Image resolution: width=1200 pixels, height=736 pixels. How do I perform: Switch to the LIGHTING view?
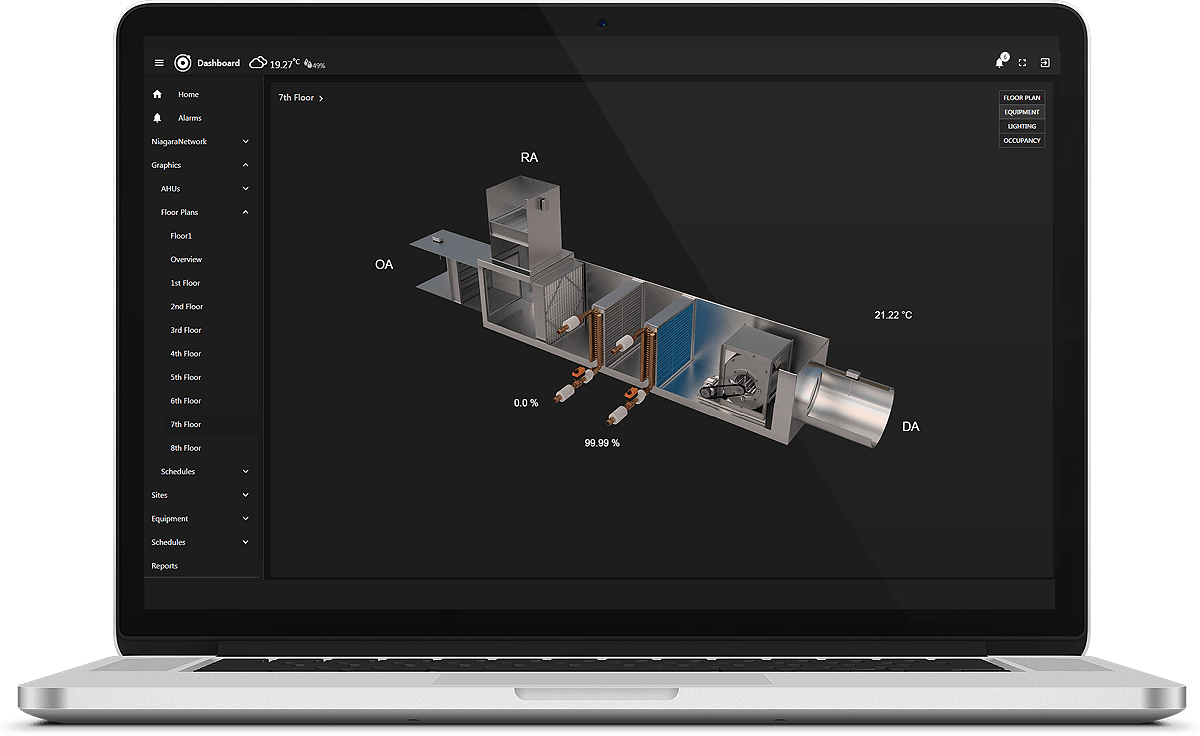pos(1021,126)
